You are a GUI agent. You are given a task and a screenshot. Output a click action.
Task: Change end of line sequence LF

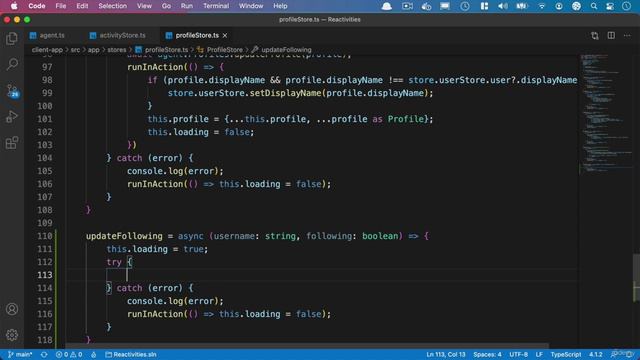coord(539,354)
